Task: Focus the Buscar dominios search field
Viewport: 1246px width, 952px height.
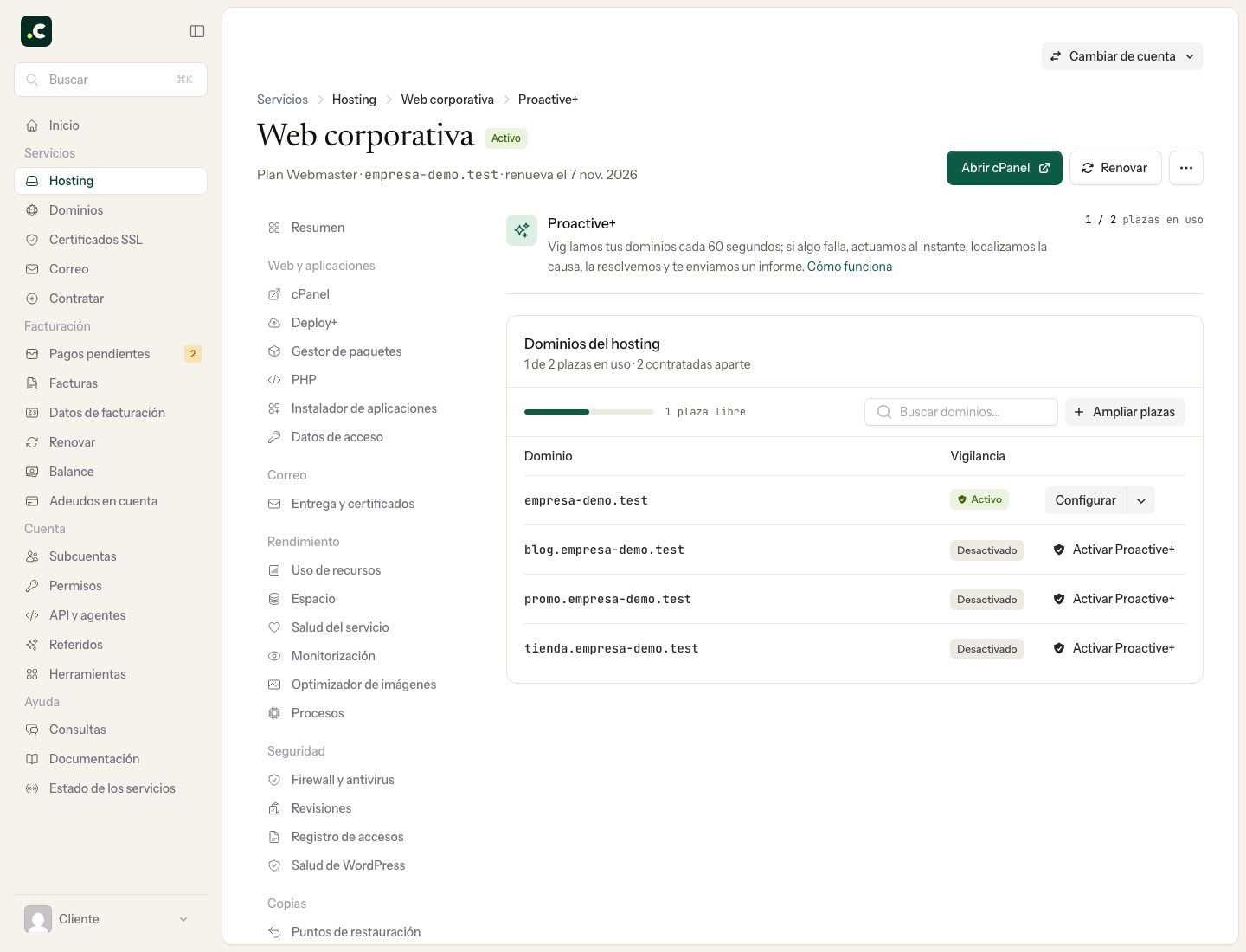Action: click(x=961, y=412)
